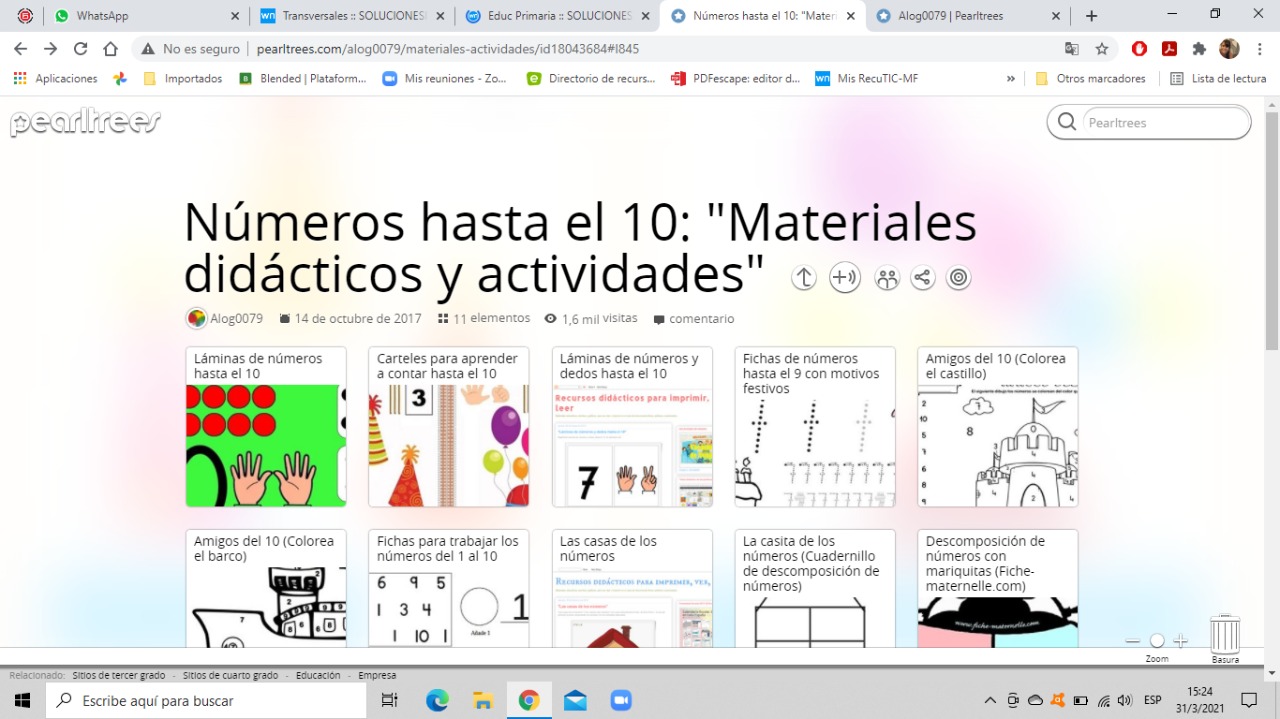Open the Amigos del 10 castillo thumbnail

tap(997, 445)
